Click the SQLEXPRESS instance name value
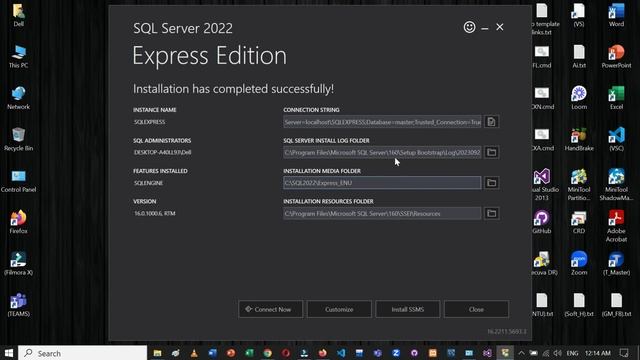This screenshot has width=640, height=360. (149, 122)
